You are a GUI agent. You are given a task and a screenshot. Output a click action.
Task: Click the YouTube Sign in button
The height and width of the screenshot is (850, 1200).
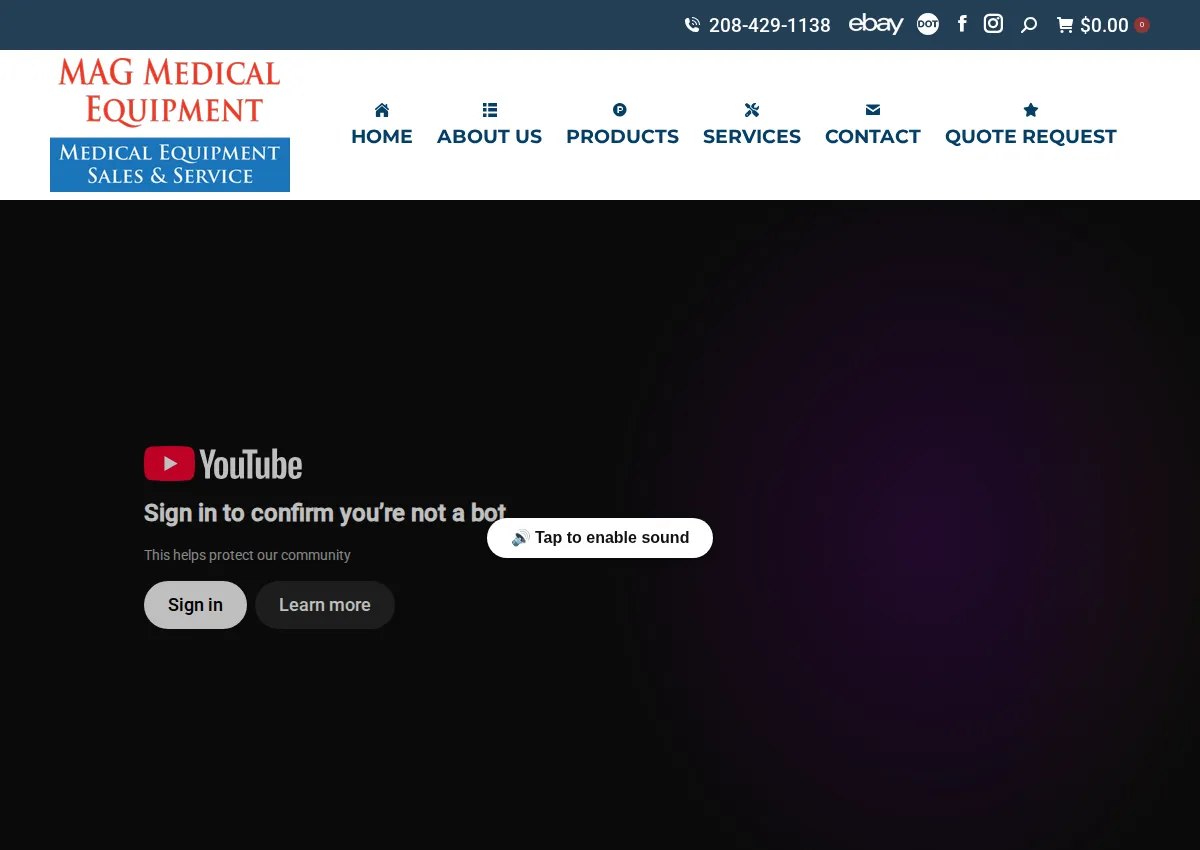(195, 605)
